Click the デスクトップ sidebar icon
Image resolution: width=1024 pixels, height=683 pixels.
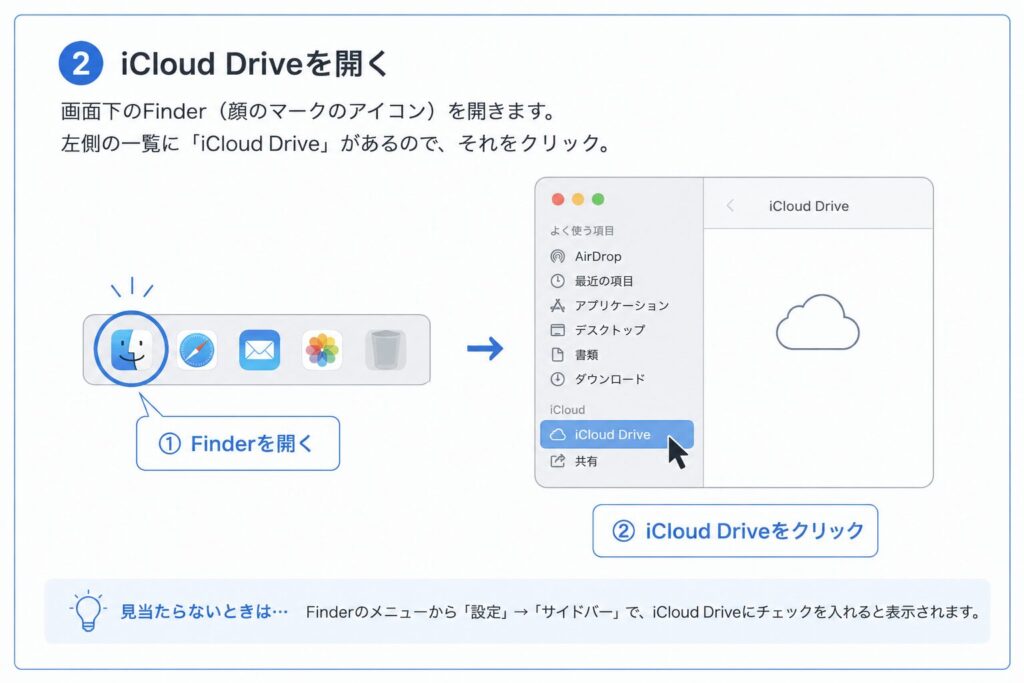(x=557, y=330)
